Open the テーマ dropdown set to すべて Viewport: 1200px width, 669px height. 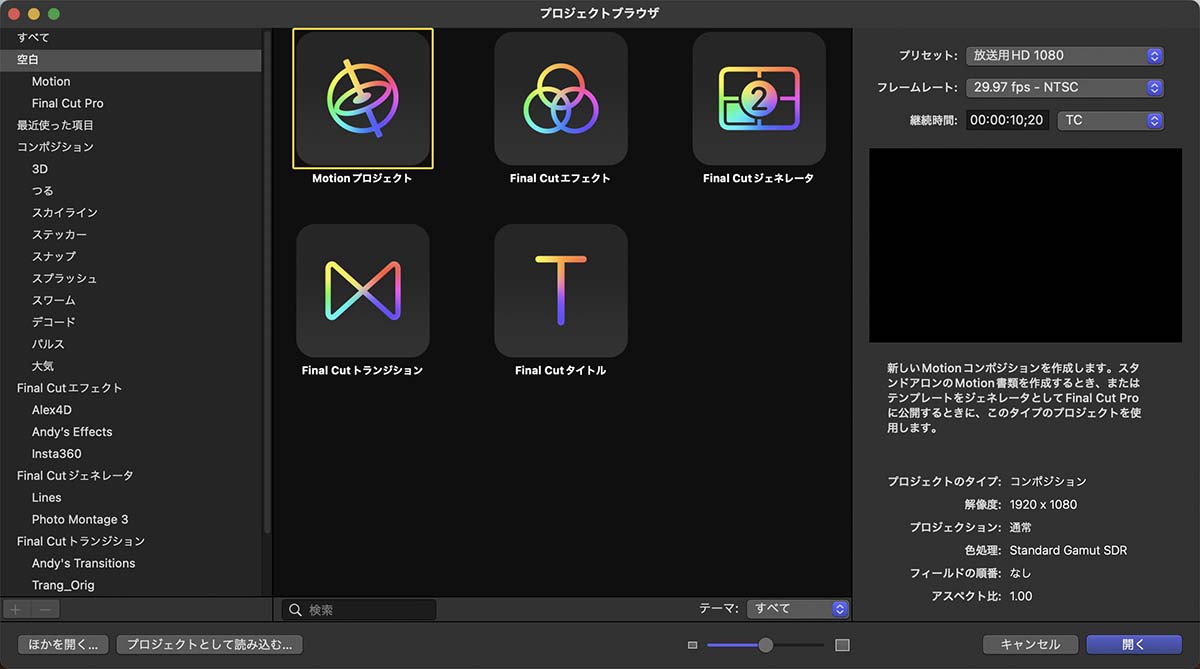pos(798,608)
